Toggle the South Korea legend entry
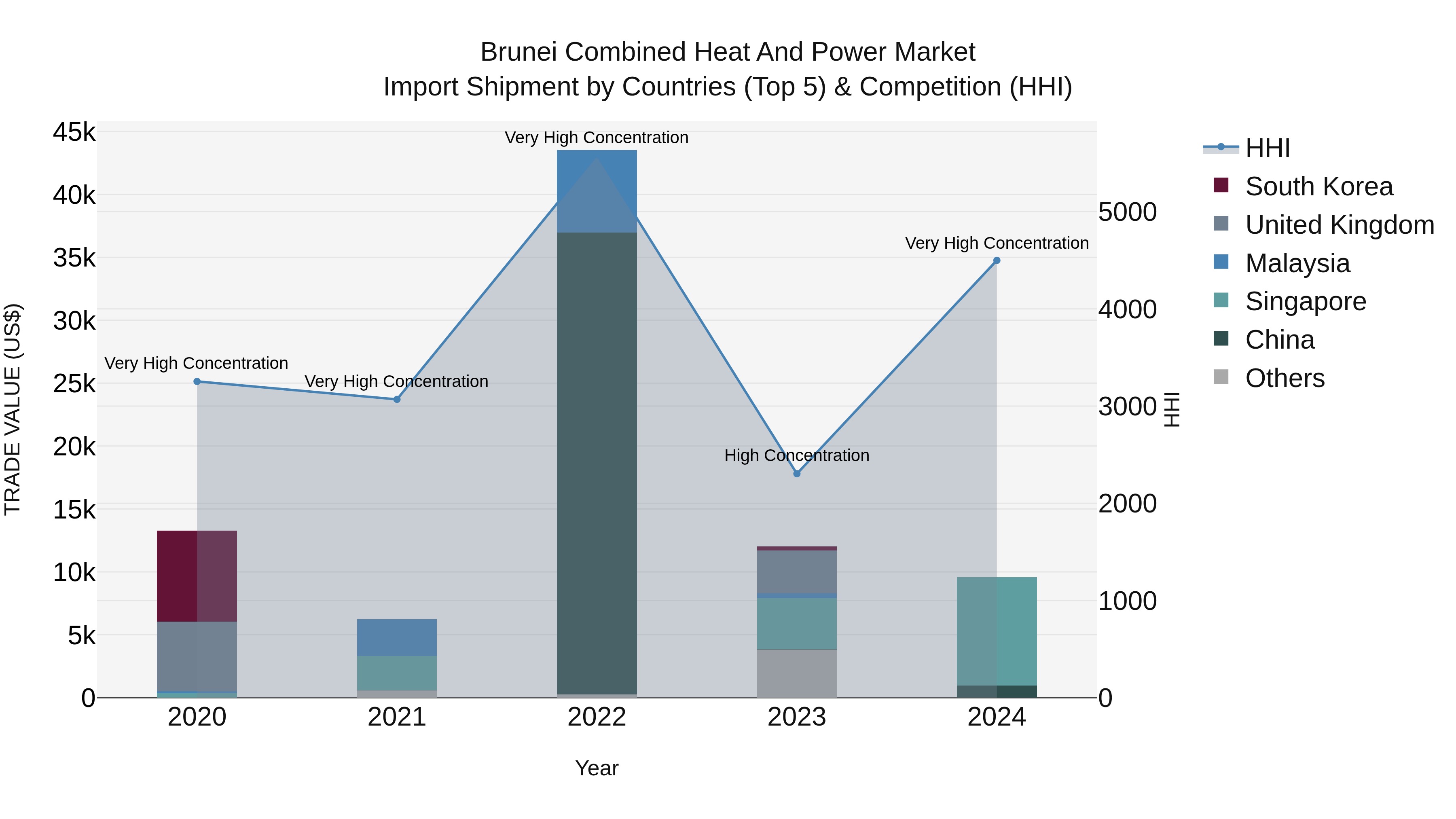Viewport: 1456px width, 819px height. (1304, 186)
